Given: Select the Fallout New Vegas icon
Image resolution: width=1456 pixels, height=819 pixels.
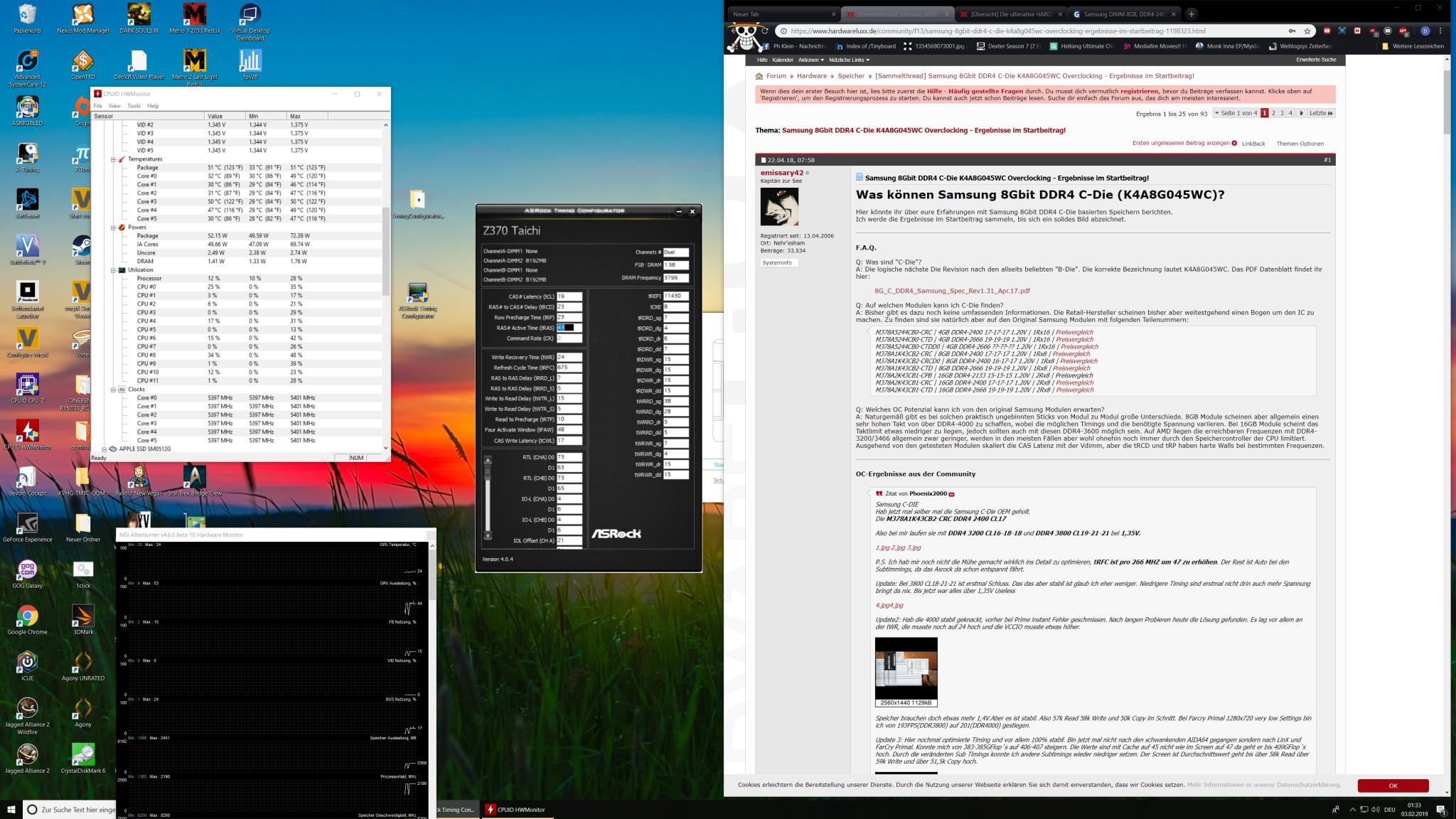Looking at the screenshot, I should click(x=139, y=481).
